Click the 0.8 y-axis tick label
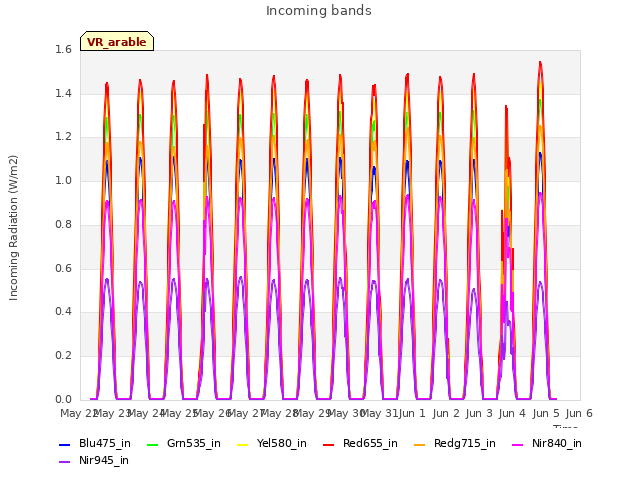 coord(63,224)
